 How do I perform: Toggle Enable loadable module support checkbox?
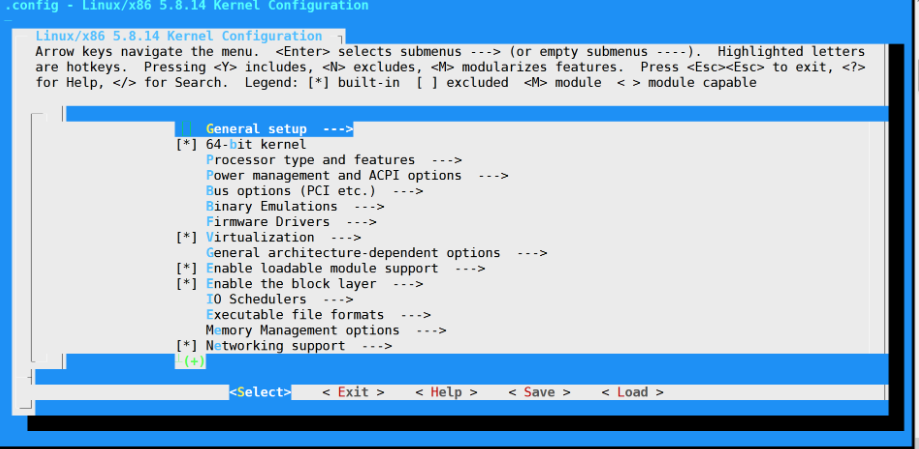pos(186,268)
